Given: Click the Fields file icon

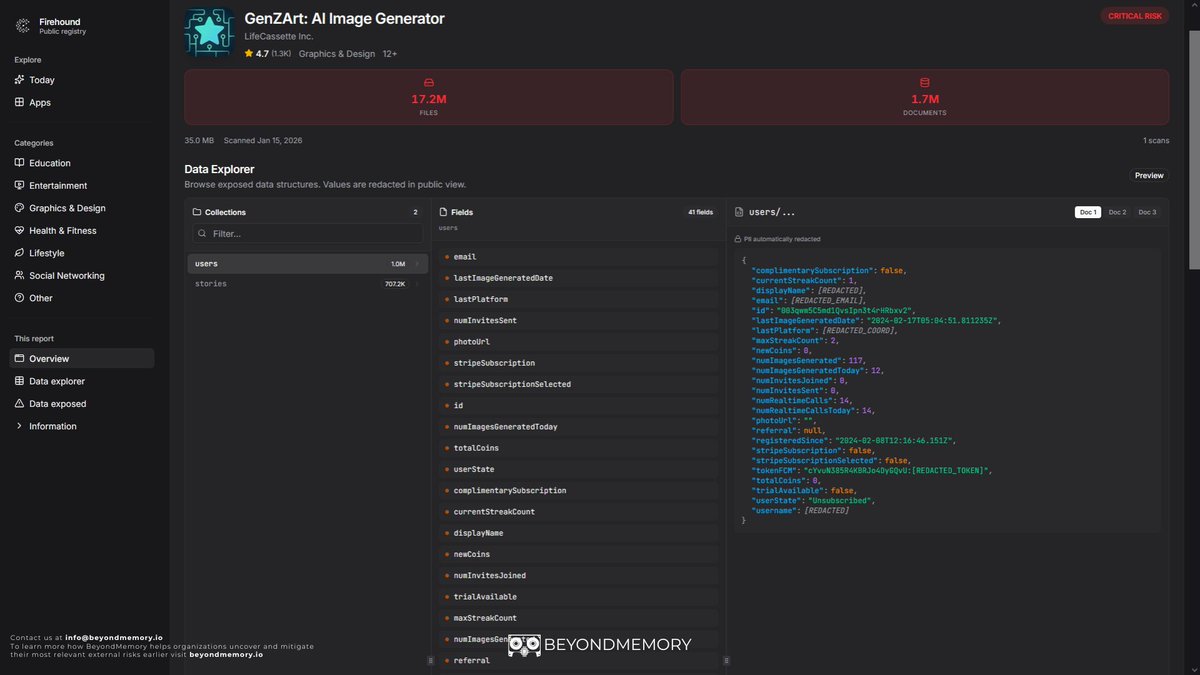Looking at the screenshot, I should pyautogui.click(x=443, y=212).
